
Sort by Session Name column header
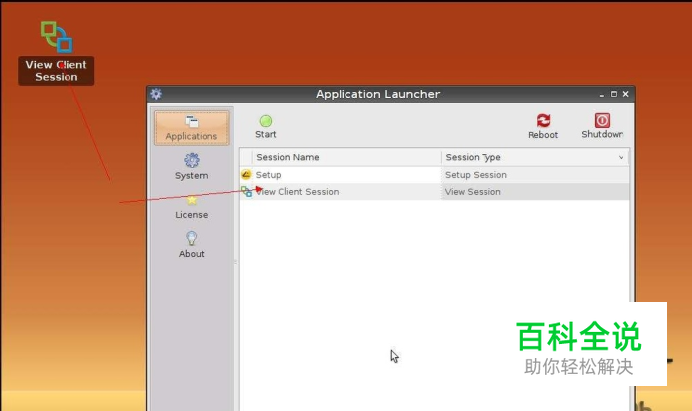click(x=347, y=157)
